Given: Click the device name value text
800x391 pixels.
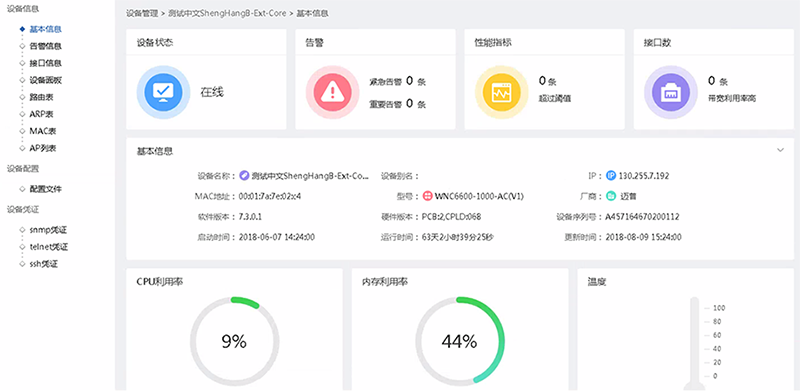Looking at the screenshot, I should (310, 176).
